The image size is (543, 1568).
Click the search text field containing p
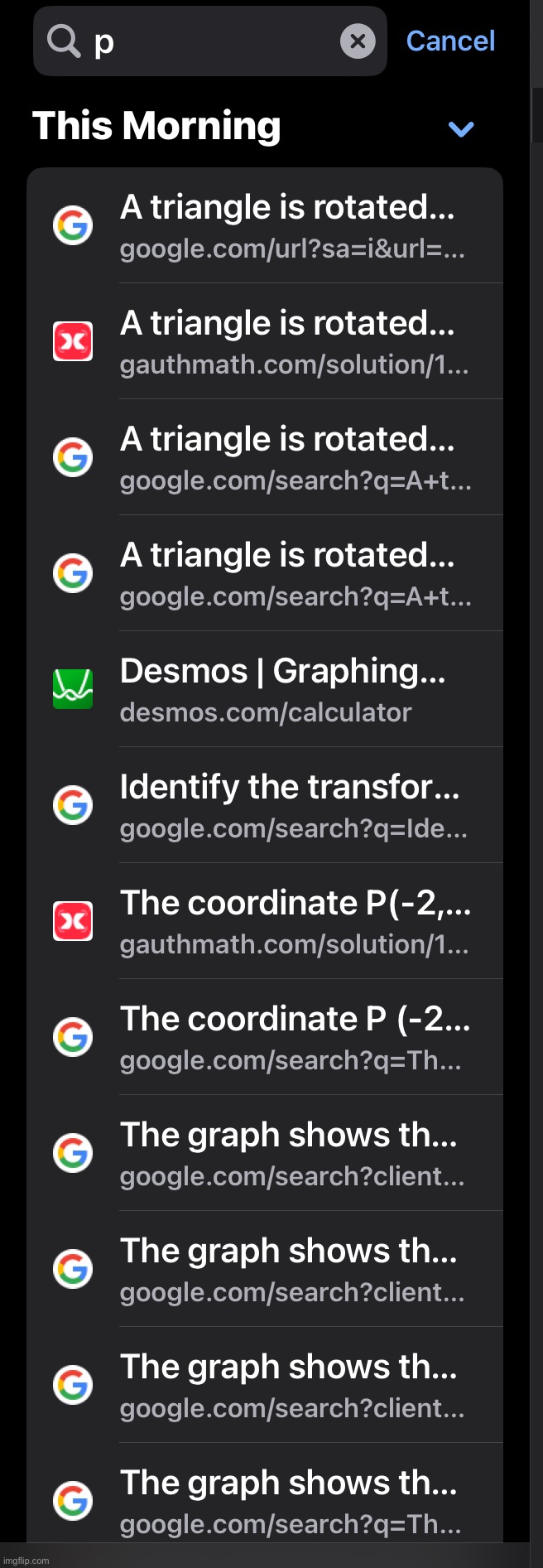pos(210,41)
